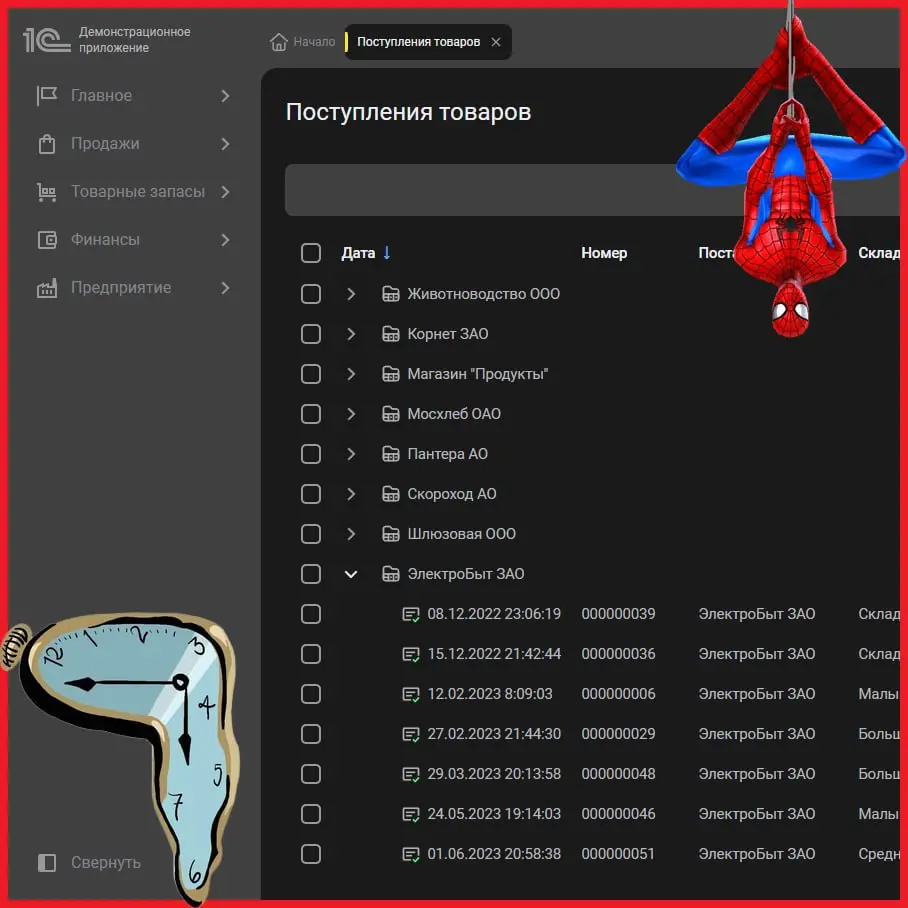Select document number 000000048
908x908 pixels.
pyautogui.click(x=618, y=774)
